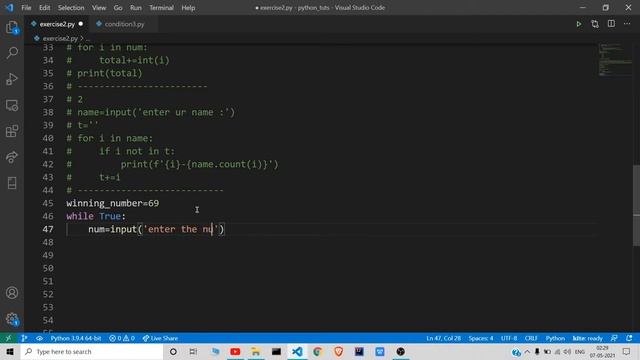Click the source control status bar icon
This screenshot has width=640, height=360.
[x=24, y=338]
